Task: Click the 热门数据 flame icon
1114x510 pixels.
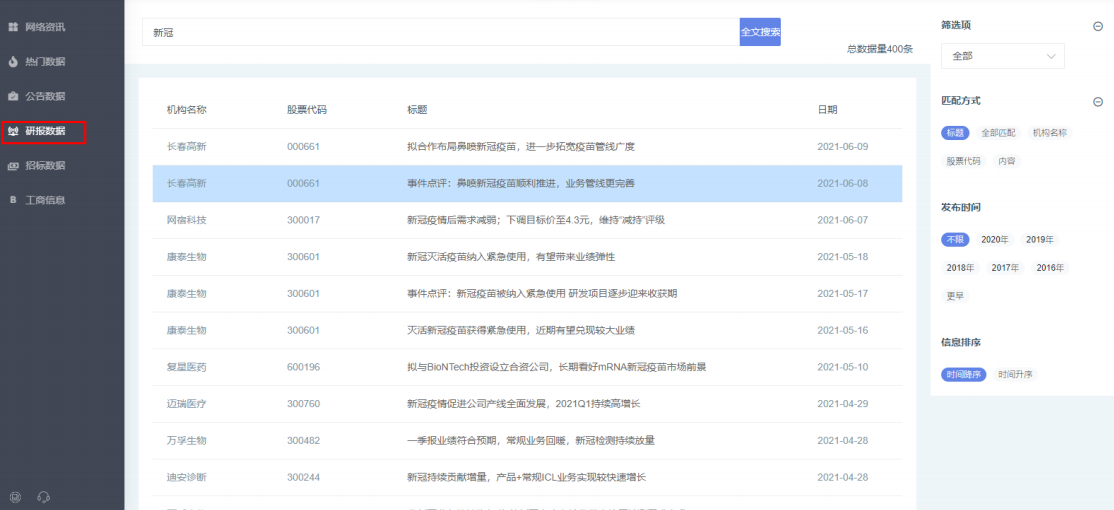Action: (x=13, y=62)
